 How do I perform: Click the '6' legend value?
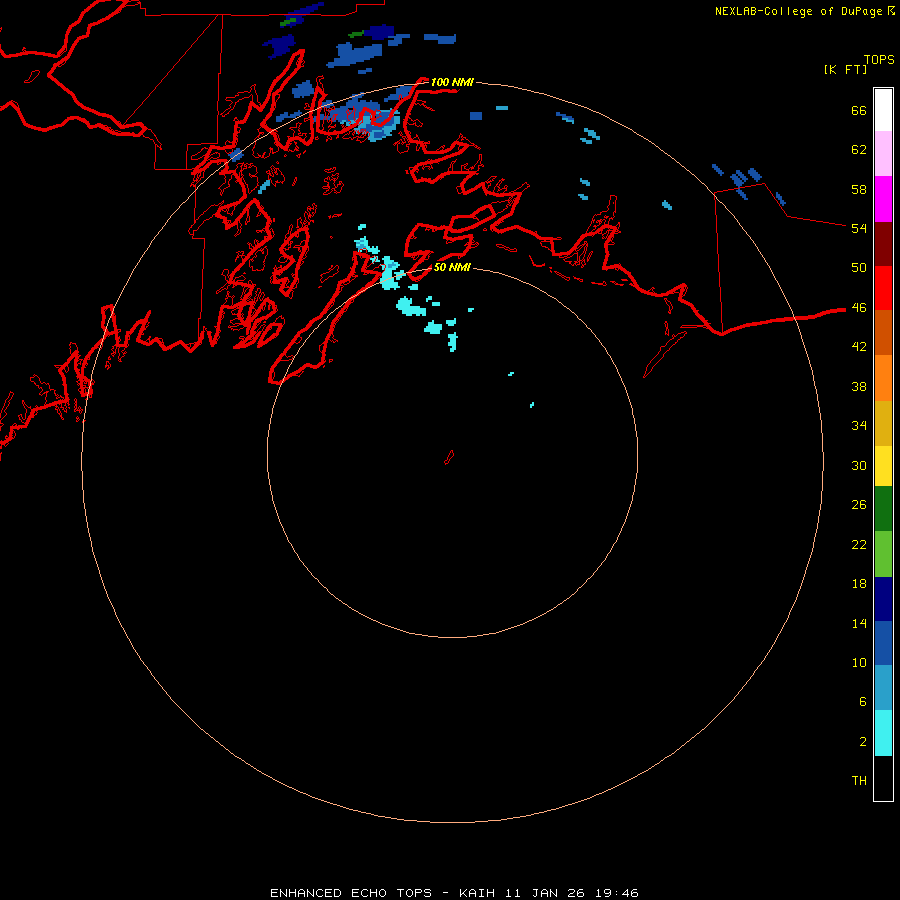point(862,702)
